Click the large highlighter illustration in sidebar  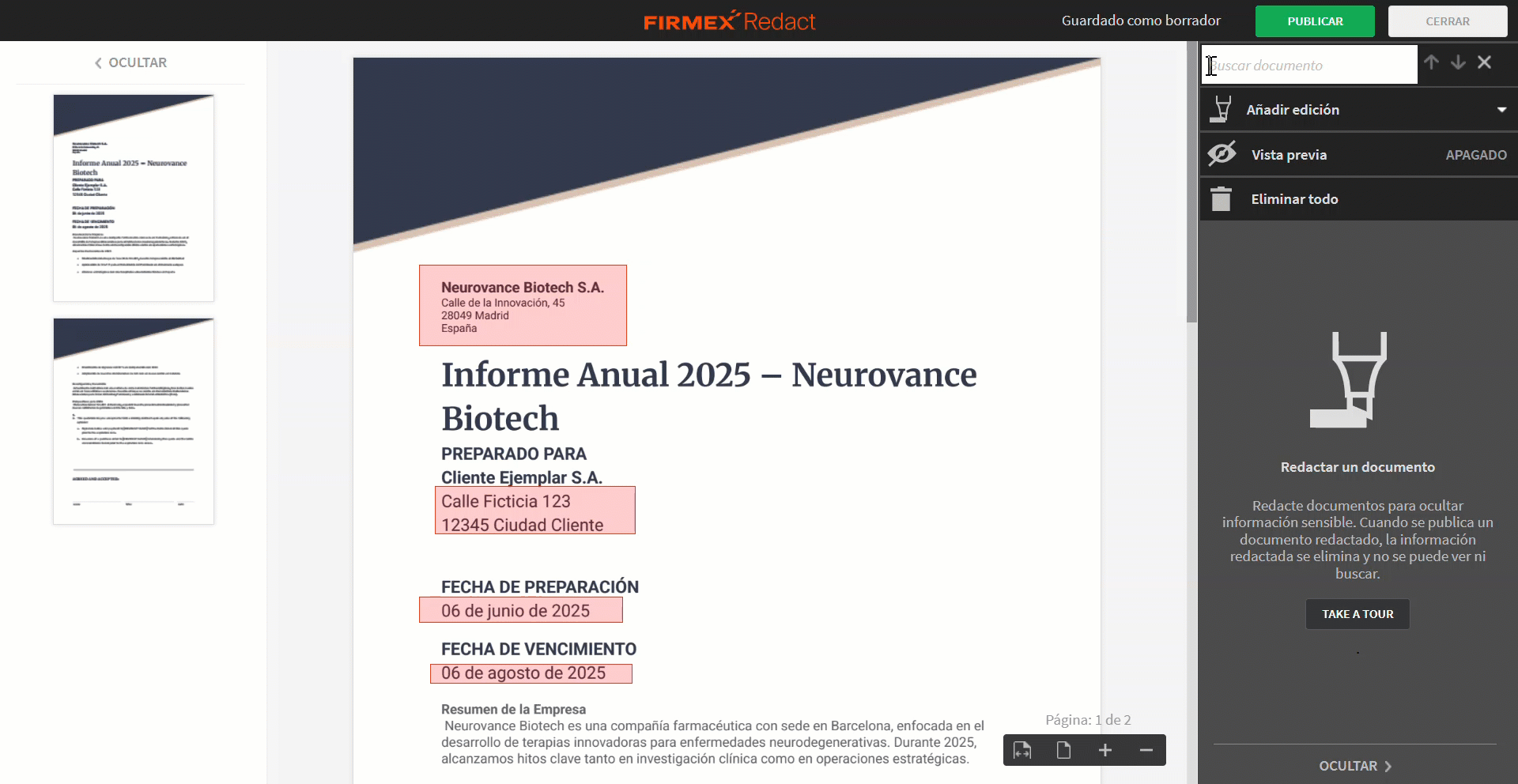(1349, 380)
